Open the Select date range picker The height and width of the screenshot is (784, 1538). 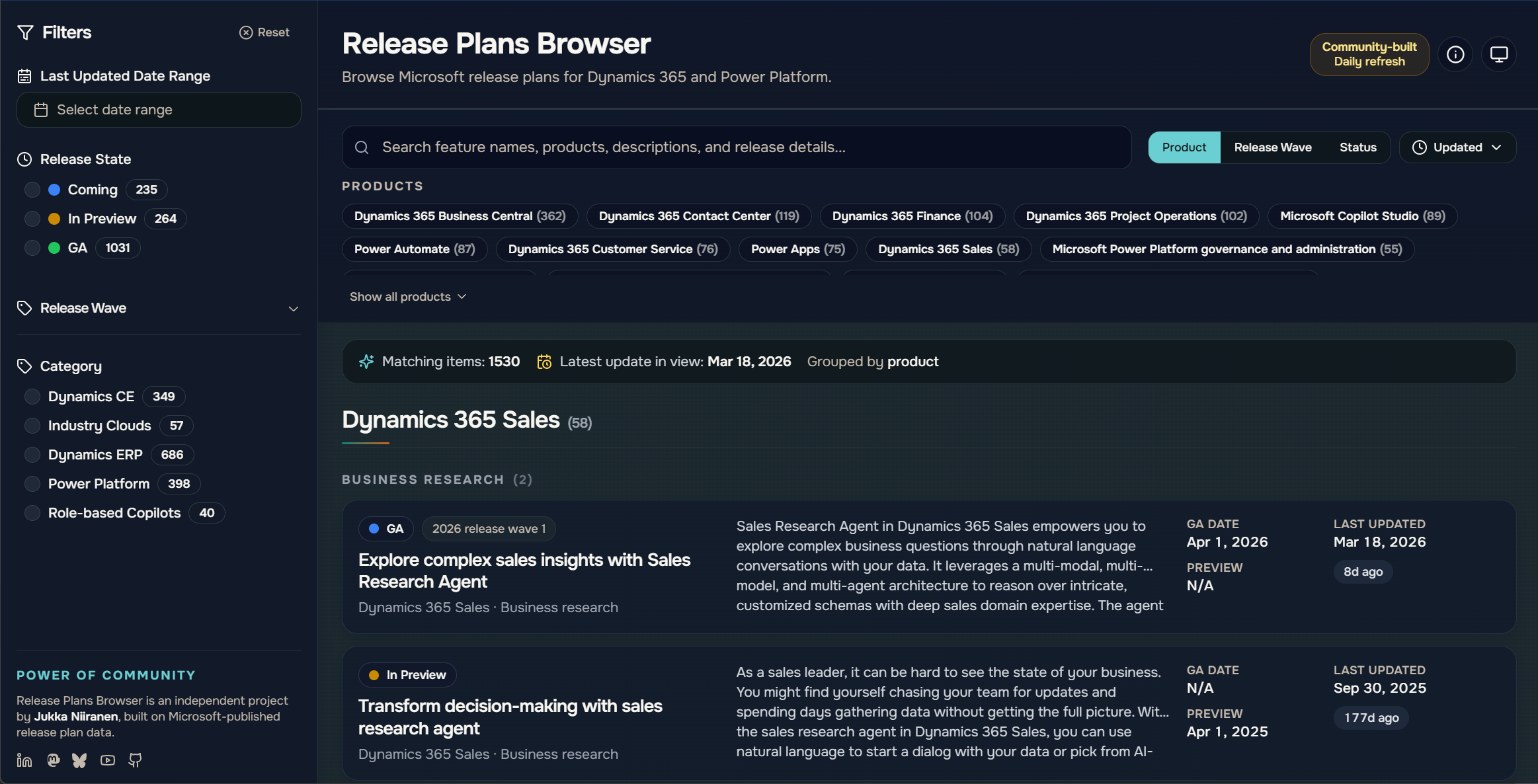coord(159,110)
